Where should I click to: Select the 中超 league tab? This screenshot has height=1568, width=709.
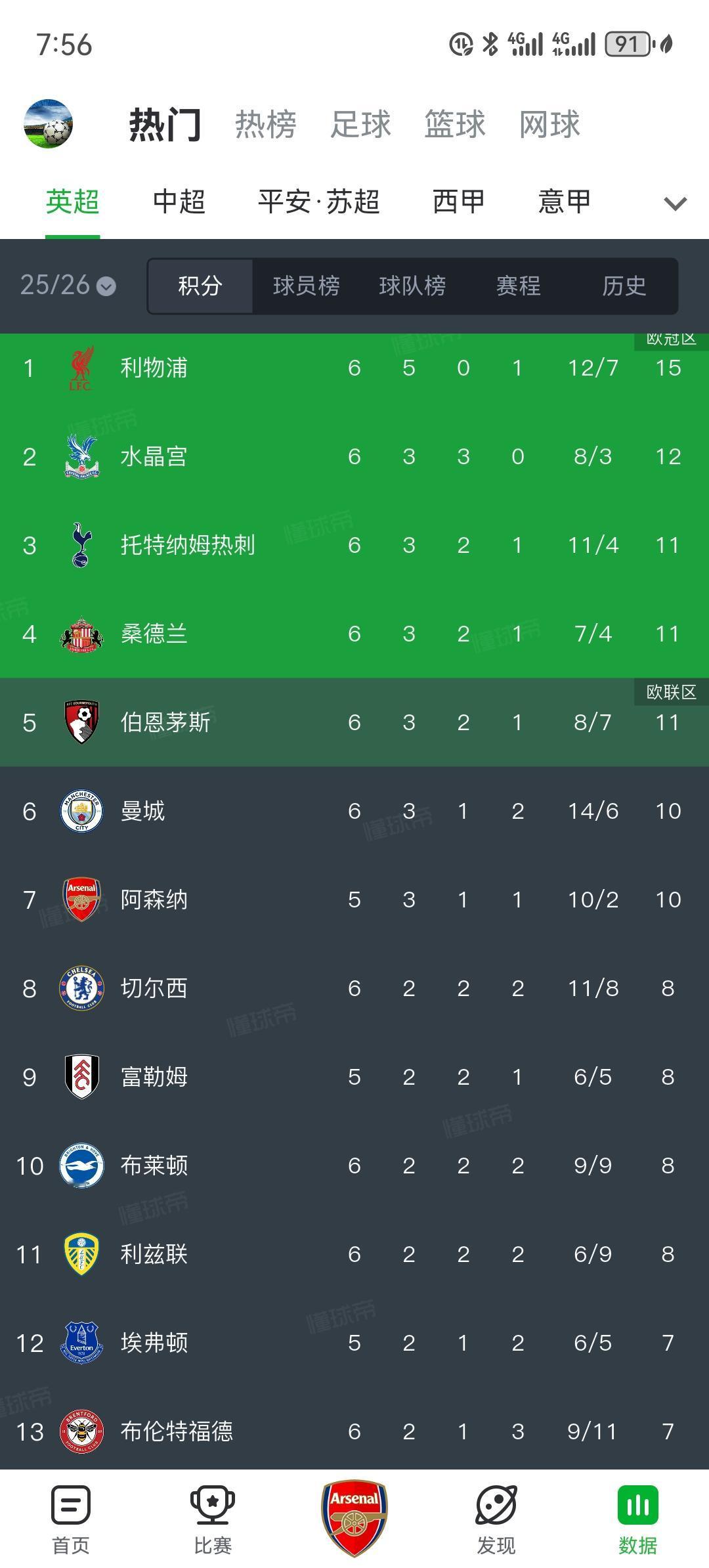click(x=179, y=202)
